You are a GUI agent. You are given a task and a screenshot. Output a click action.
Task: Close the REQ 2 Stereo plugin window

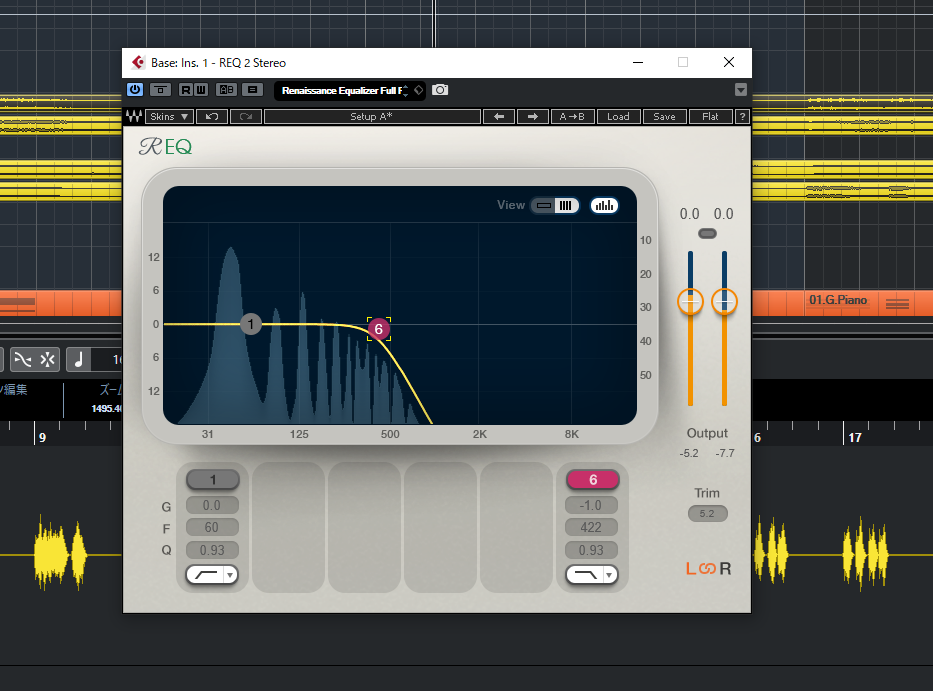[x=728, y=62]
